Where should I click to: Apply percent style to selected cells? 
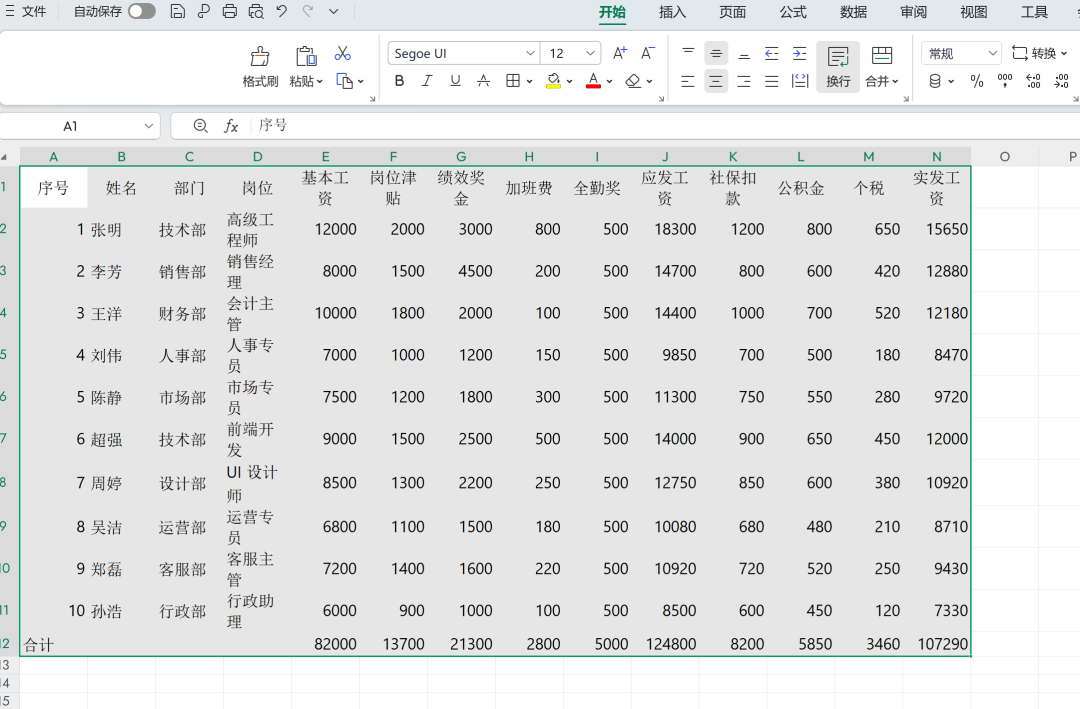(977, 81)
